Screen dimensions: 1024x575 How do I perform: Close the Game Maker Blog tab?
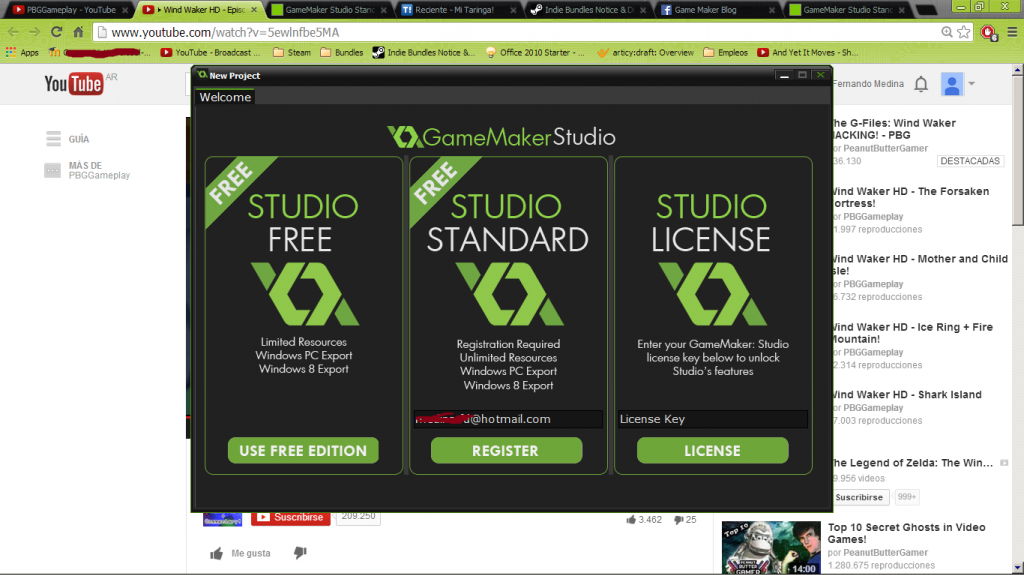point(772,10)
